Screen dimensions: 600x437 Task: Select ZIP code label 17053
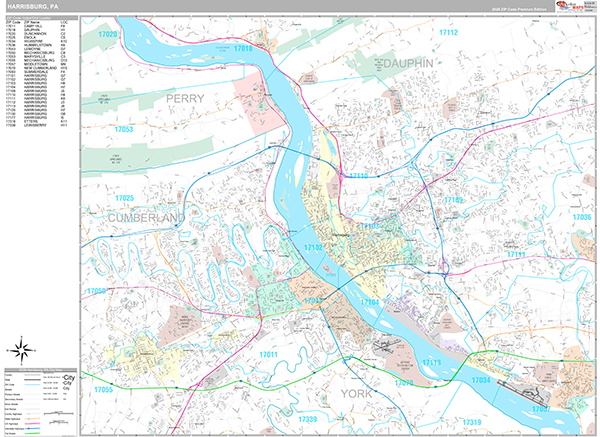coord(124,129)
